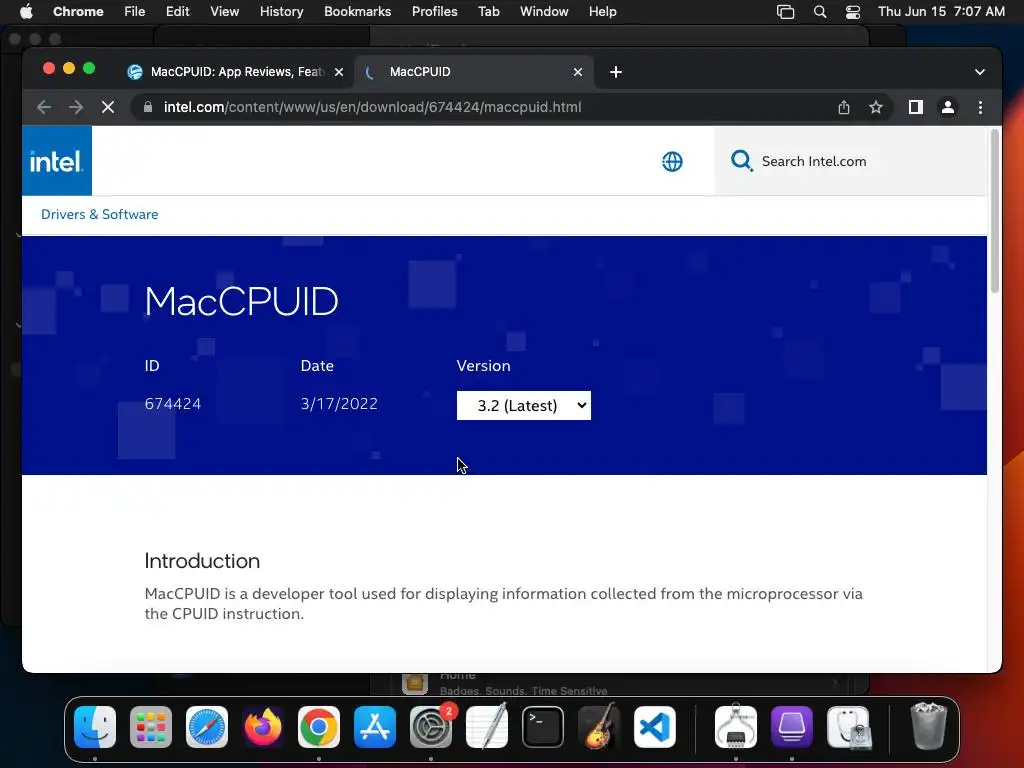Close the MacCPUID App Reviews tab
The height and width of the screenshot is (768, 1024).
[x=339, y=72]
